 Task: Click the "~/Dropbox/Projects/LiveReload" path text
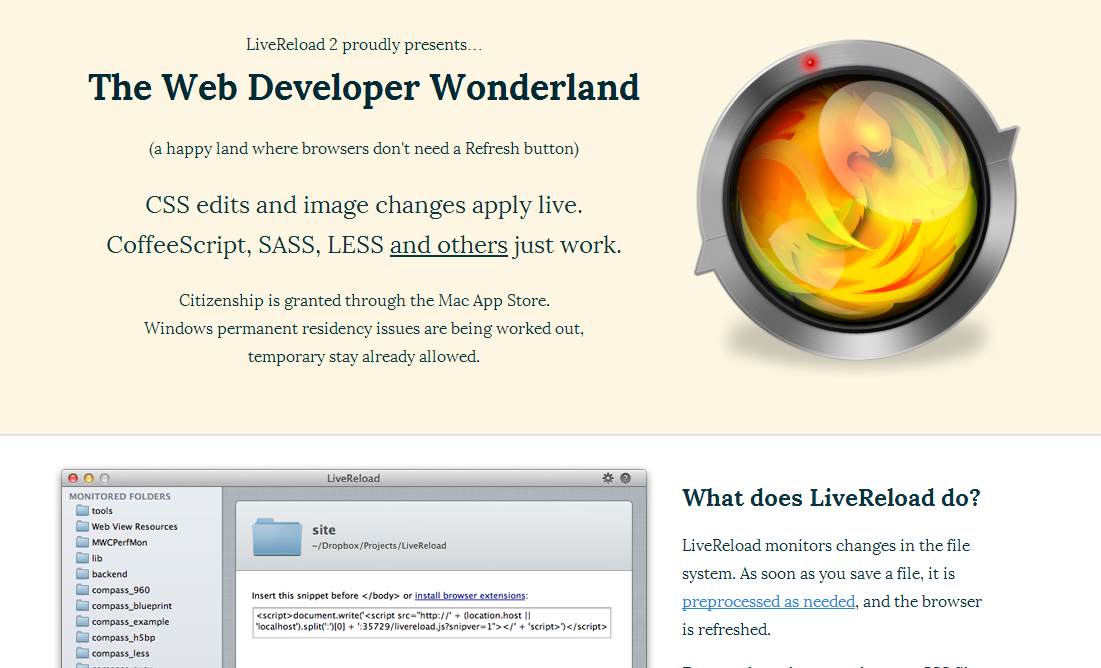point(379,546)
